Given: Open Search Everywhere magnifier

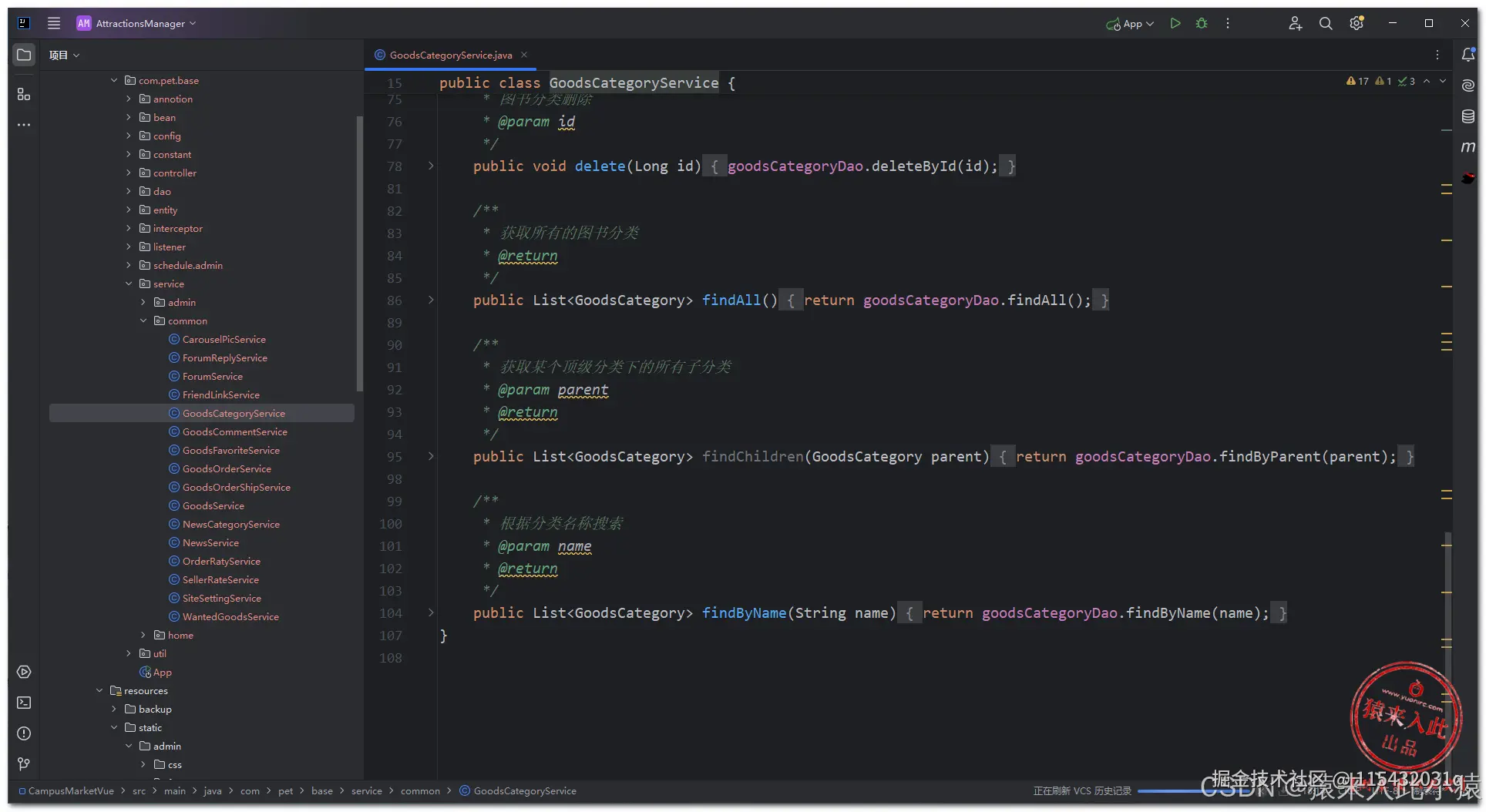Looking at the screenshot, I should coord(1326,23).
